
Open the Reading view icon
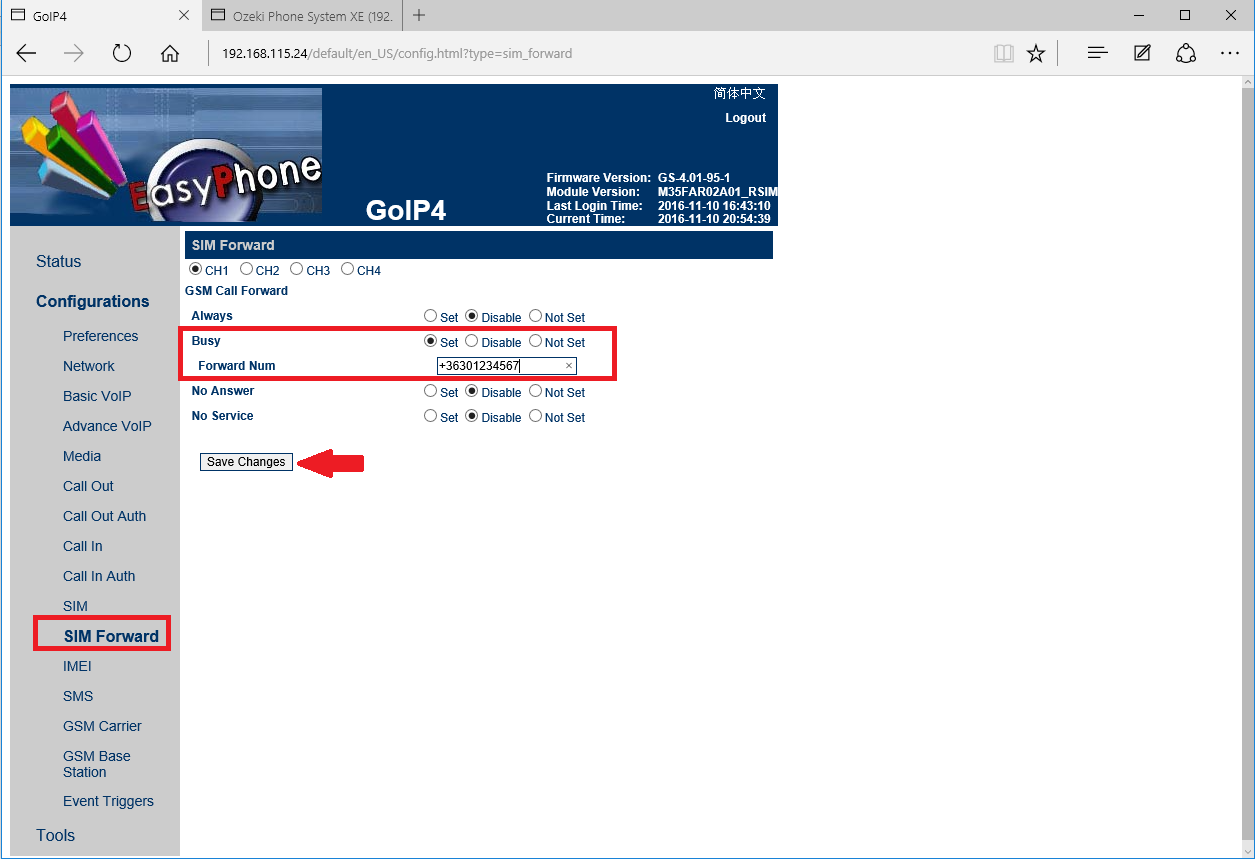click(1003, 54)
